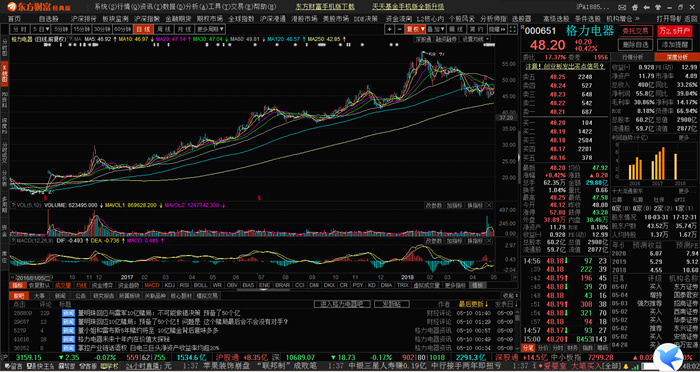Screen dimensions: 700x372
Task: Zoom out the K-line chart with minus button
Action: 399,29
